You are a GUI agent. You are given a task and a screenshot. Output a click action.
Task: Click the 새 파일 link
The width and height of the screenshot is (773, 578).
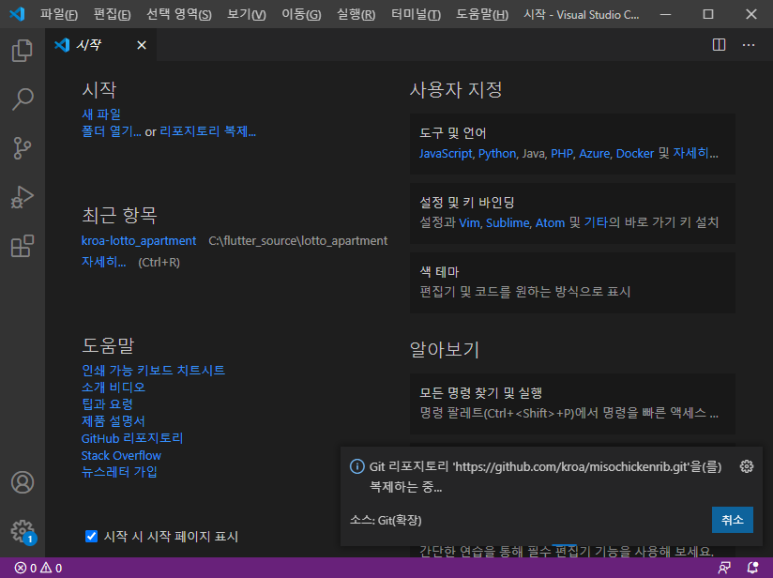click(101, 114)
